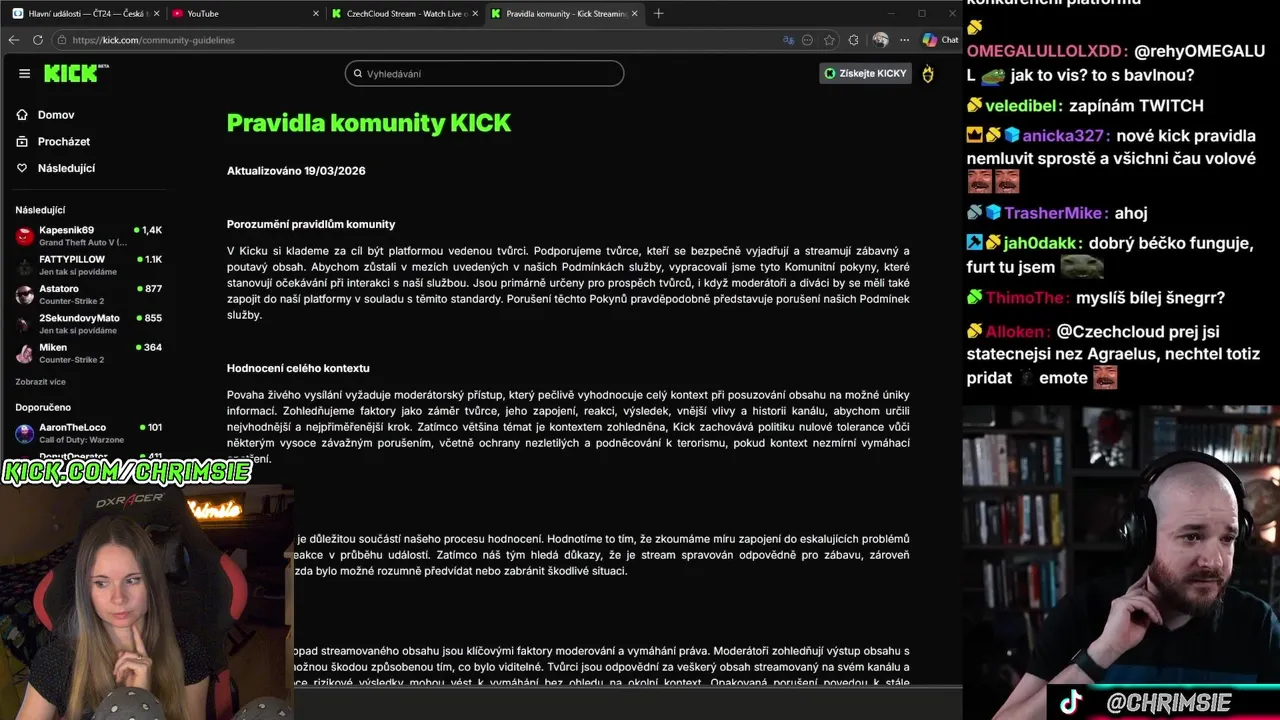
Task: Click the site info lock icon in address bar
Action: tap(62, 40)
